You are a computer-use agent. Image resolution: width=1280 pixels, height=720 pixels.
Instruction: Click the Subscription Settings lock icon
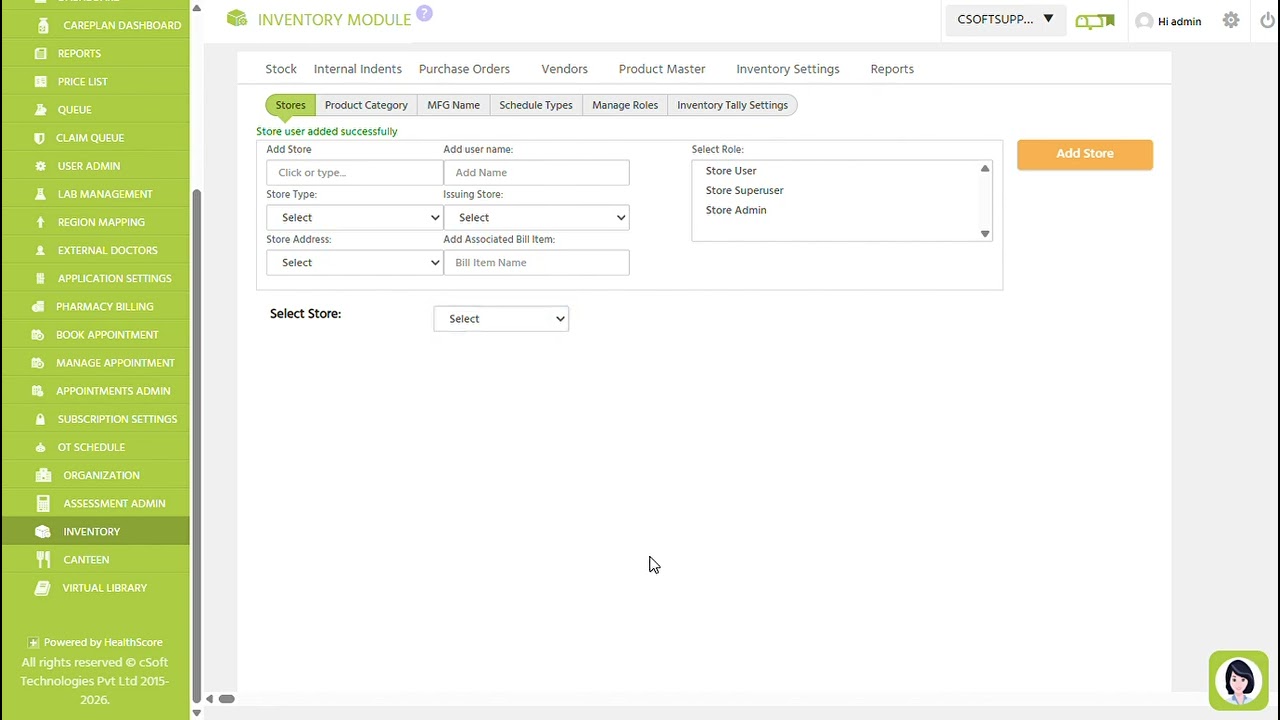click(x=40, y=419)
